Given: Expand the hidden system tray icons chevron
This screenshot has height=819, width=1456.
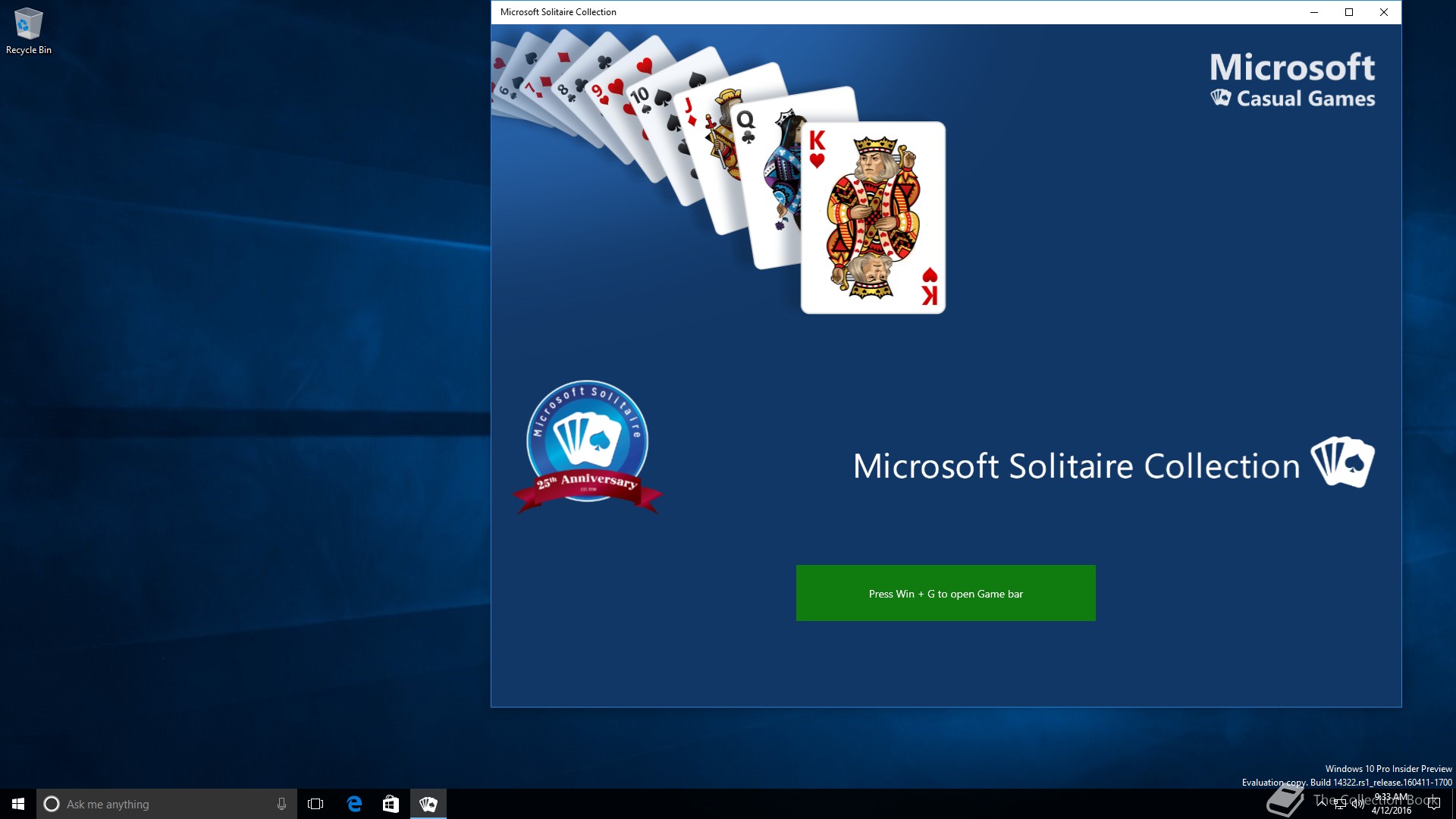Looking at the screenshot, I should click(1323, 804).
